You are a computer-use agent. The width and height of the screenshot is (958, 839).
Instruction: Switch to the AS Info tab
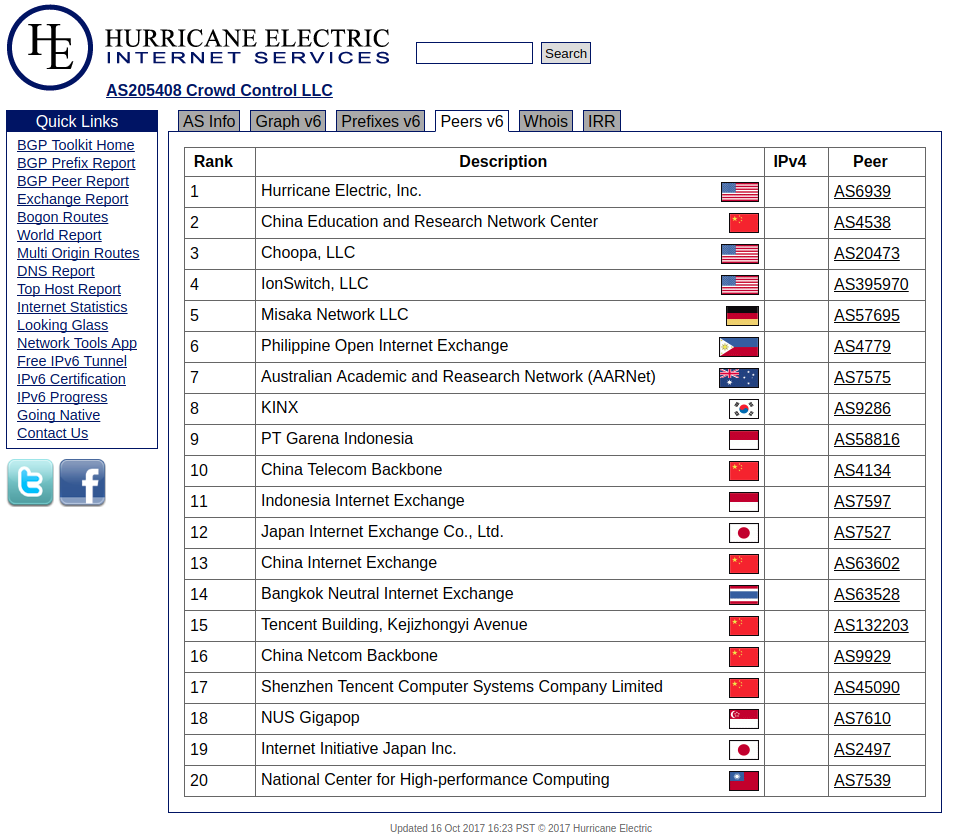click(209, 121)
